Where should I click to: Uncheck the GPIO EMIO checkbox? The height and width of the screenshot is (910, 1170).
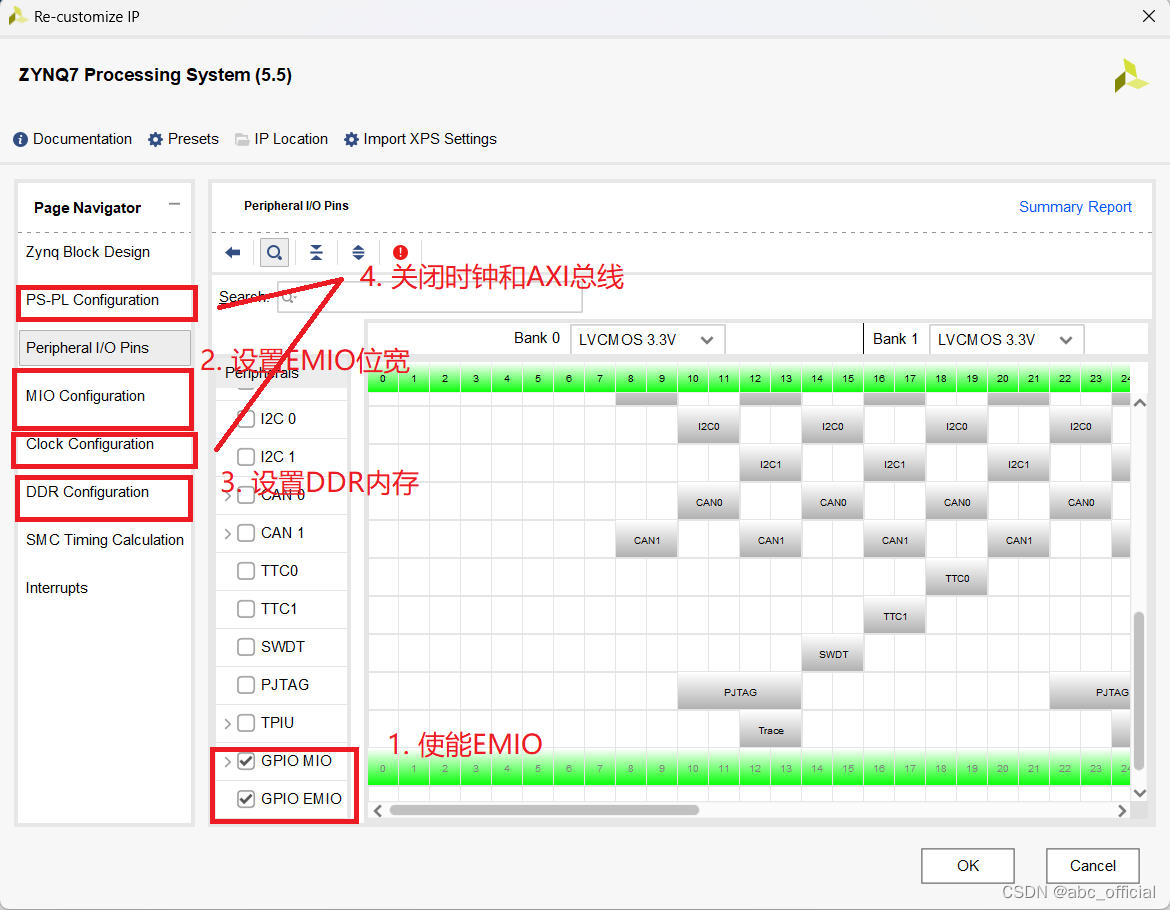click(x=245, y=799)
